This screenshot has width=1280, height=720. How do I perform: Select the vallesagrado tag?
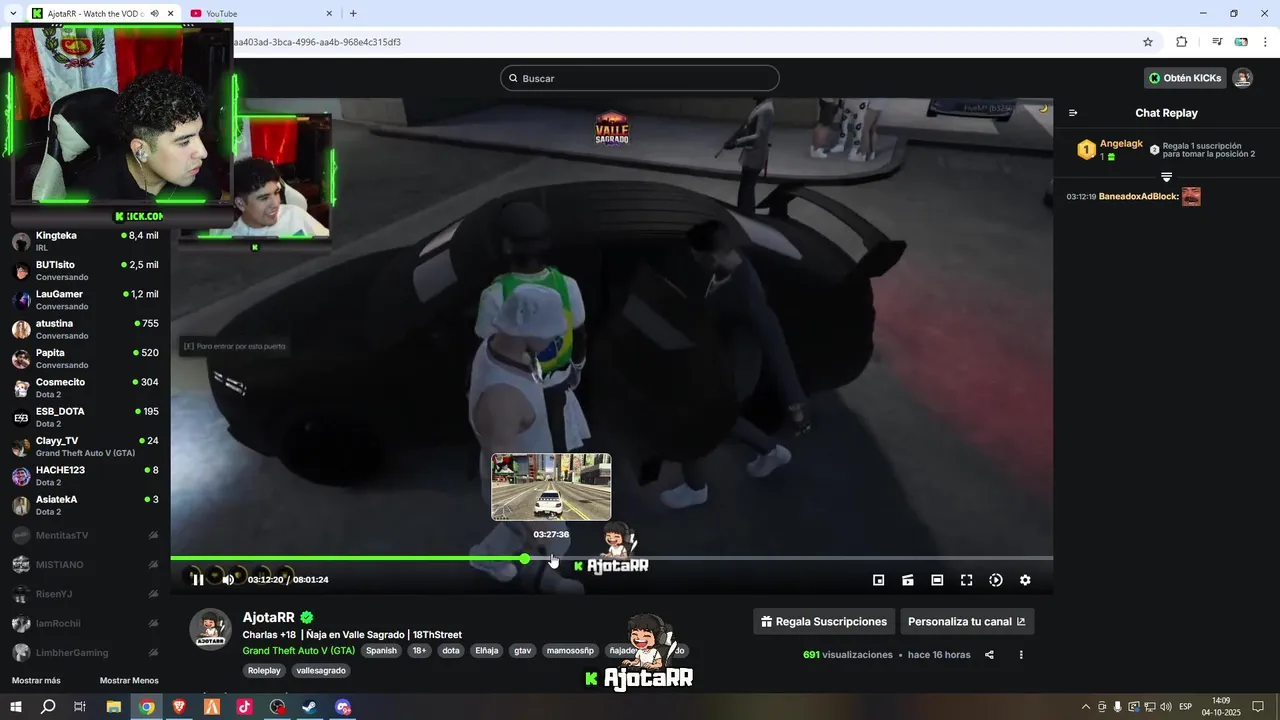(321, 670)
